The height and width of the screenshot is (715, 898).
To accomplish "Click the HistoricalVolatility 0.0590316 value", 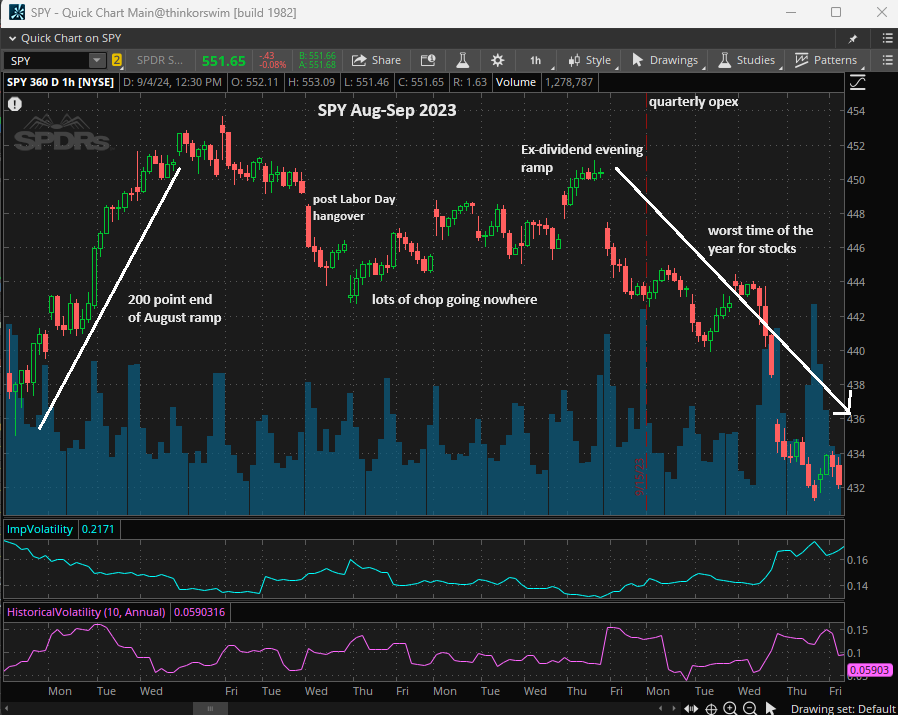I will pos(199,612).
